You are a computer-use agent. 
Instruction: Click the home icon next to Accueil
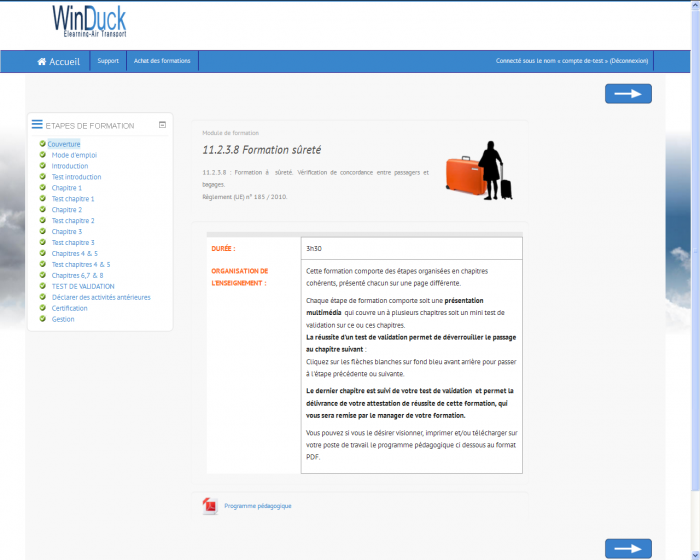tap(42, 61)
